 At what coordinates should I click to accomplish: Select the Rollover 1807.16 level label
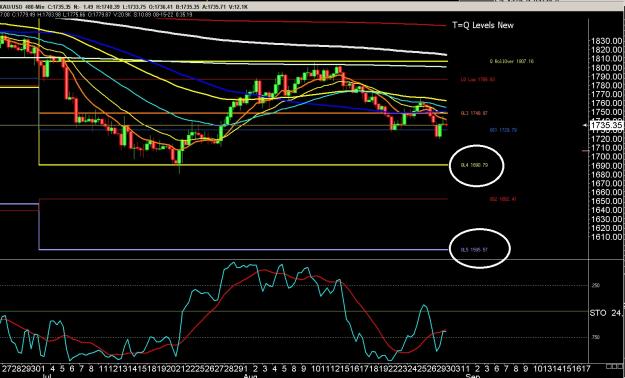512,61
